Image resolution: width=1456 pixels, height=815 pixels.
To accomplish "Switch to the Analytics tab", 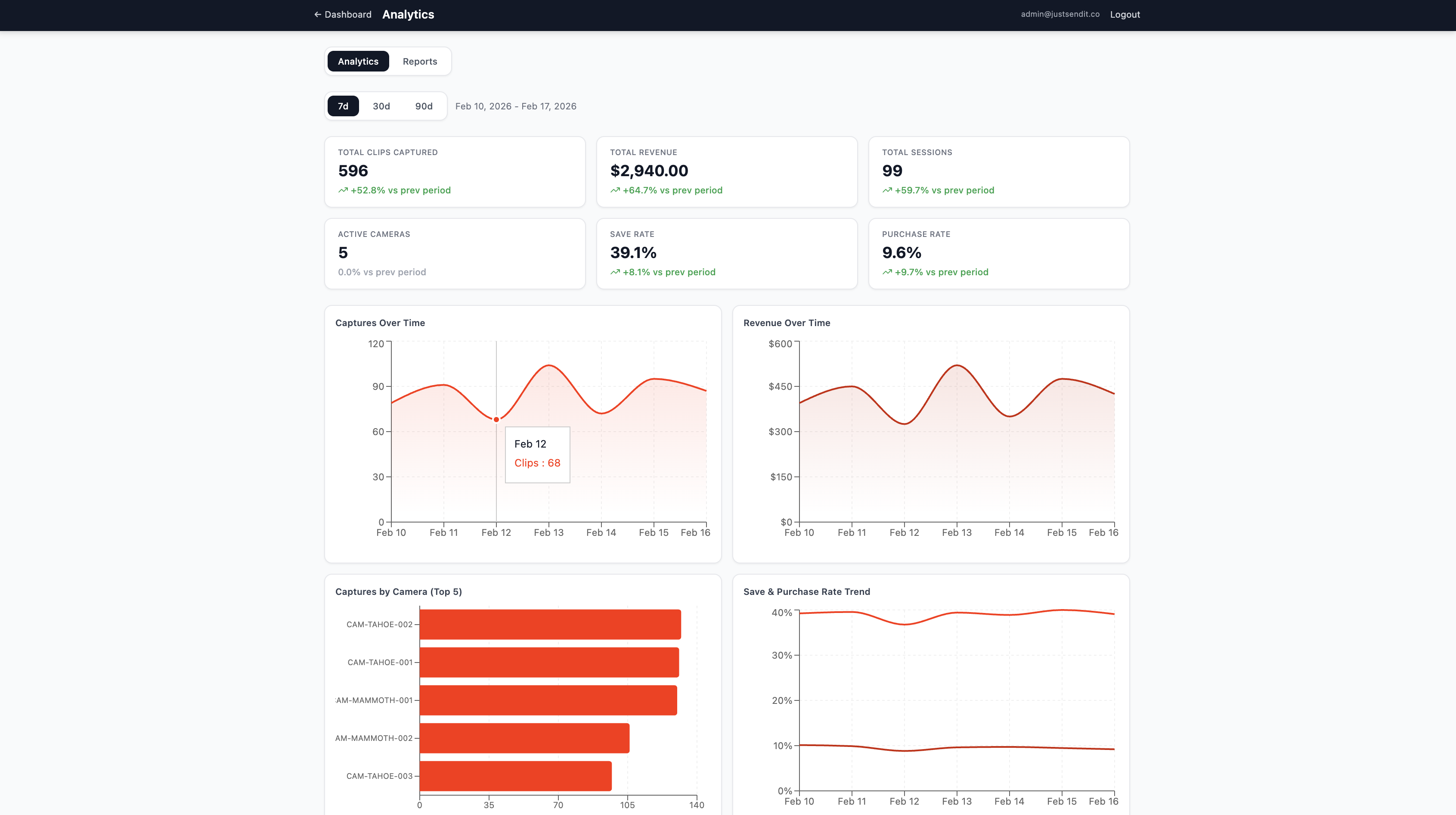I will point(358,61).
